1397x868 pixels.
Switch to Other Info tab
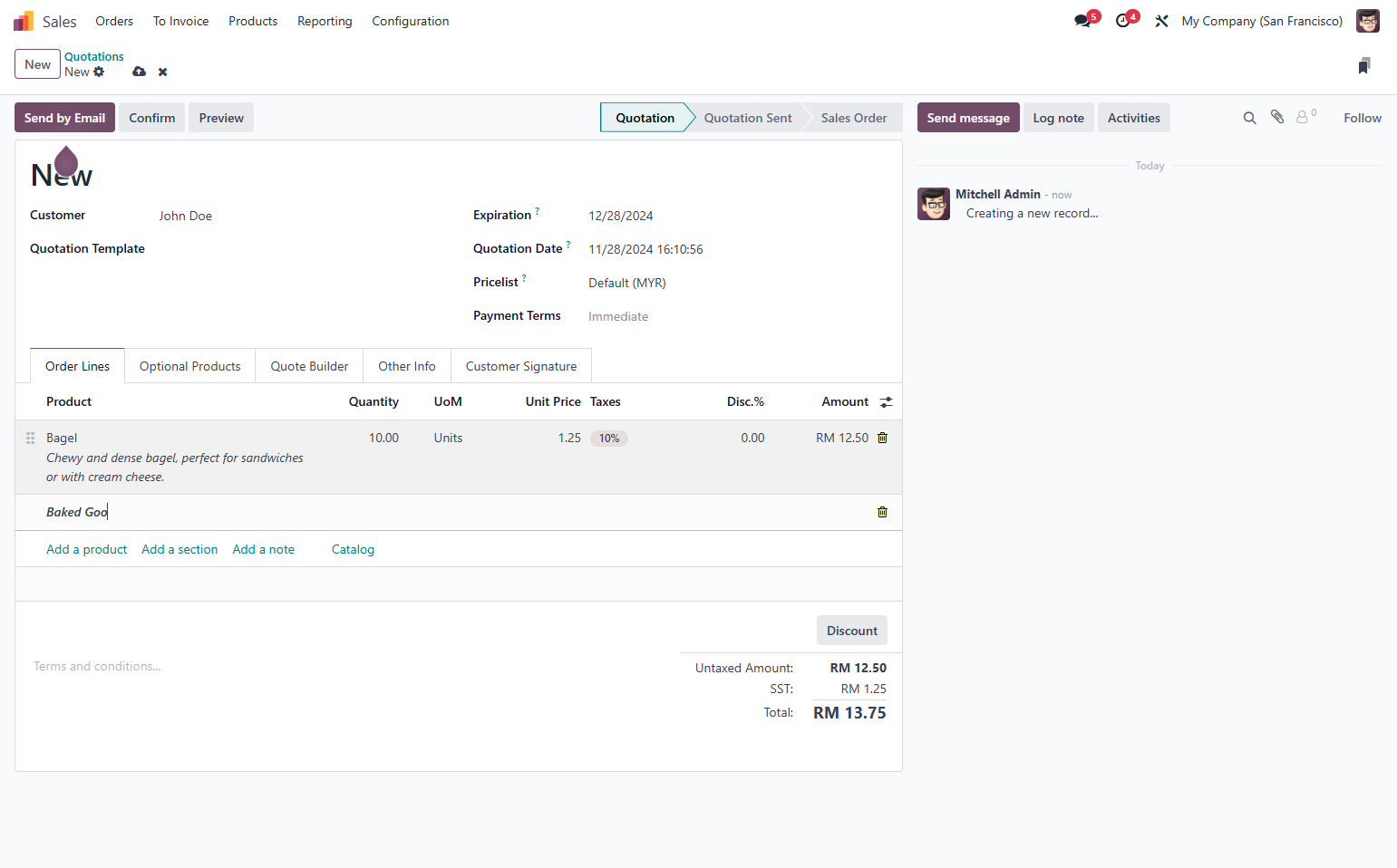point(407,366)
